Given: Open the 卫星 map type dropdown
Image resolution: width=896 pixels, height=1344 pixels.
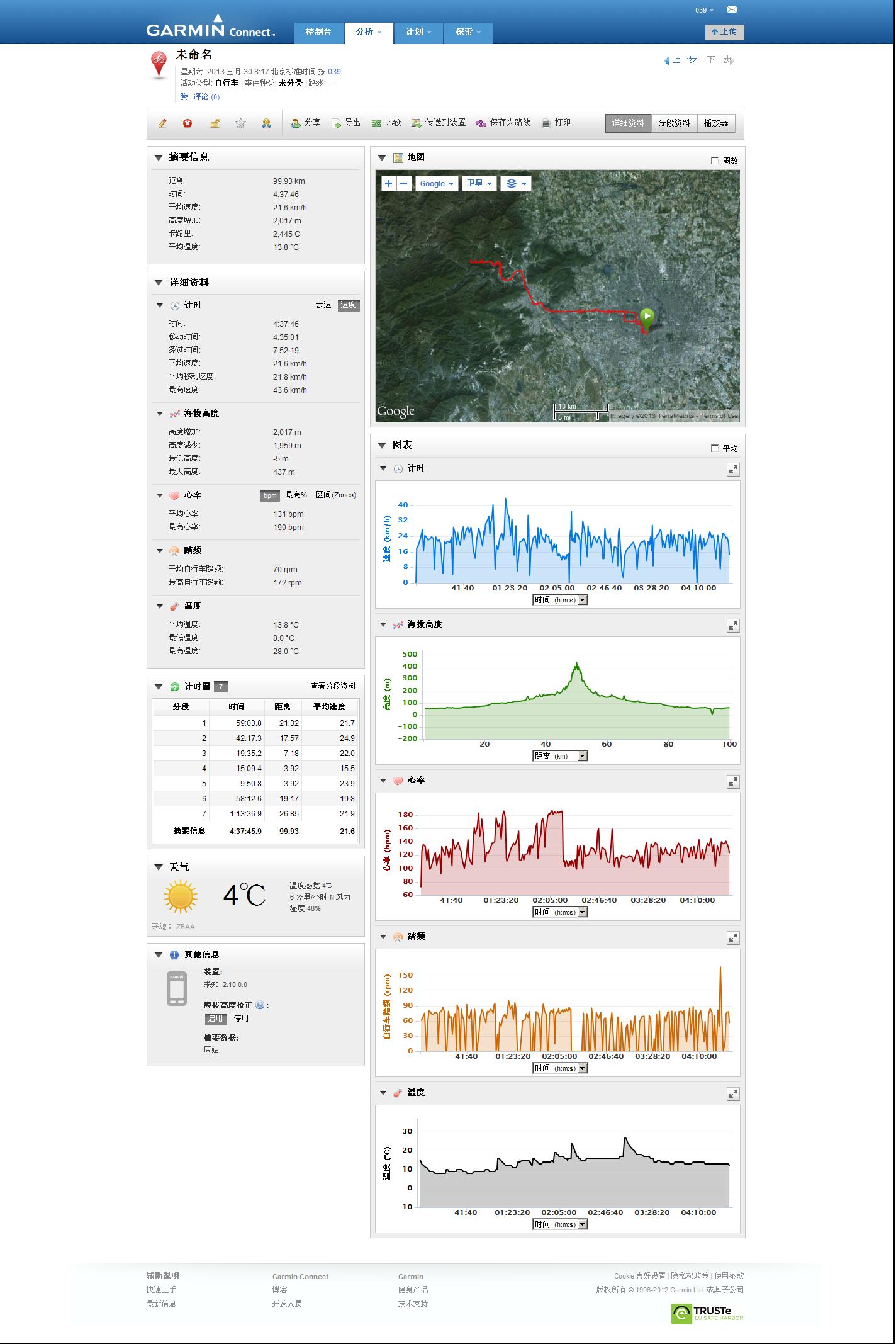Looking at the screenshot, I should pos(479,183).
